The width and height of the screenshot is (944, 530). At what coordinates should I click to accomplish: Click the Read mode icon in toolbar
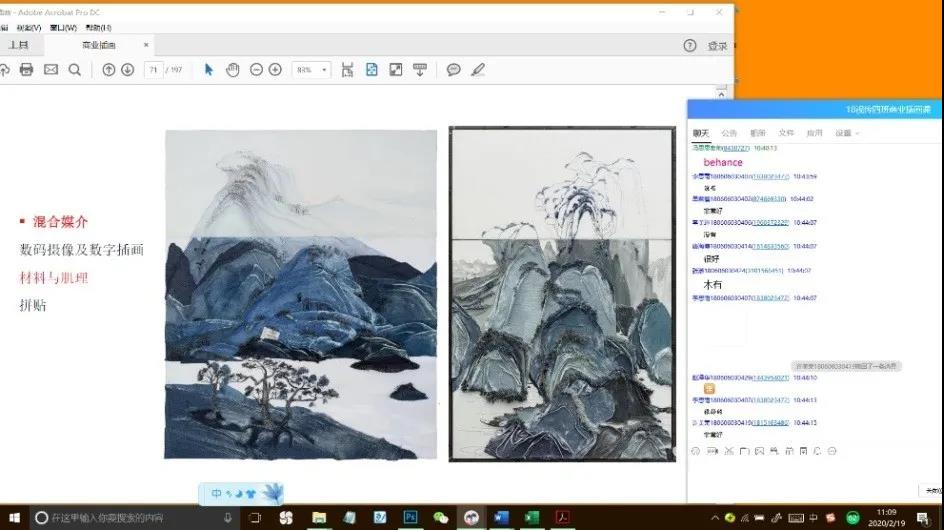[x=420, y=70]
